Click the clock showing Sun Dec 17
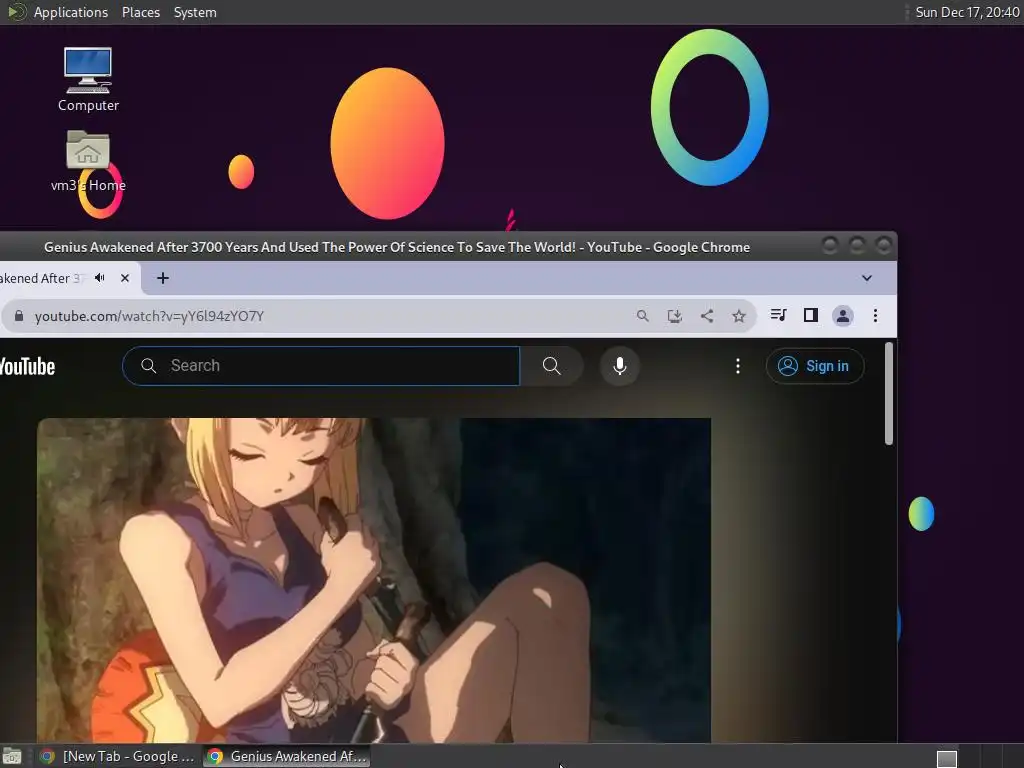This screenshot has height=768, width=1024. click(x=967, y=12)
